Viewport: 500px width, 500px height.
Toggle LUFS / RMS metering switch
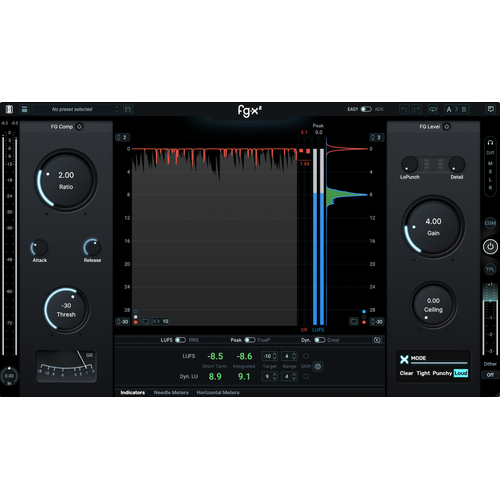click(180, 340)
